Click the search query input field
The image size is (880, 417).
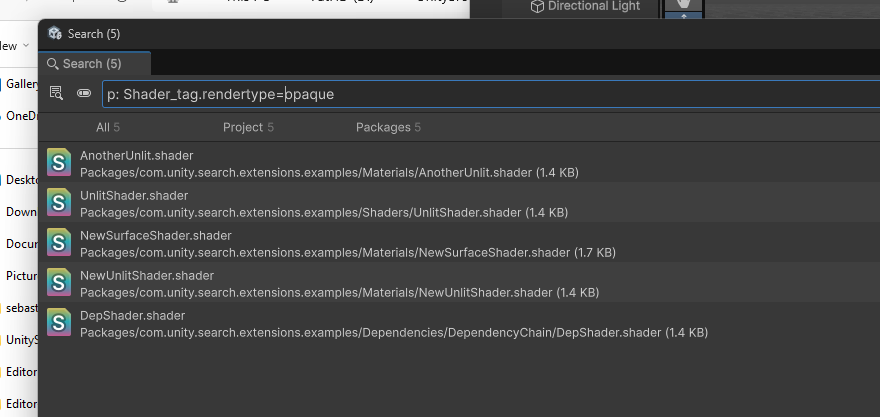480,94
